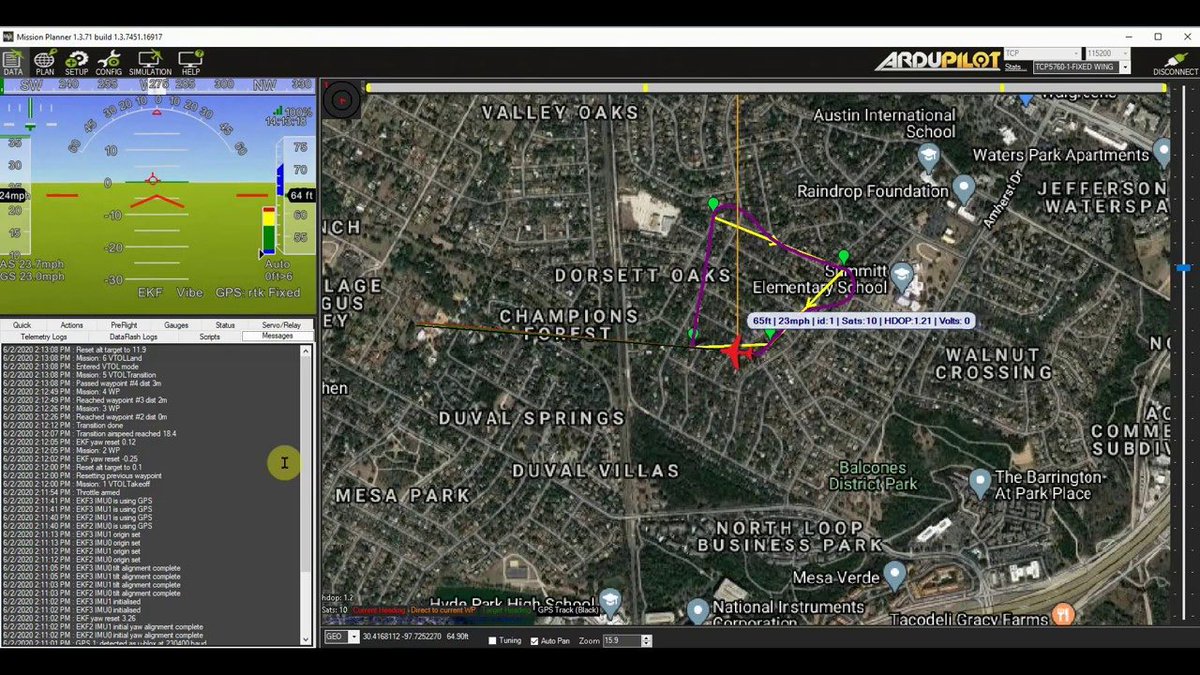Screen dimensions: 1200x675
Task: Open the DATA flight data screen
Action: coord(13,63)
